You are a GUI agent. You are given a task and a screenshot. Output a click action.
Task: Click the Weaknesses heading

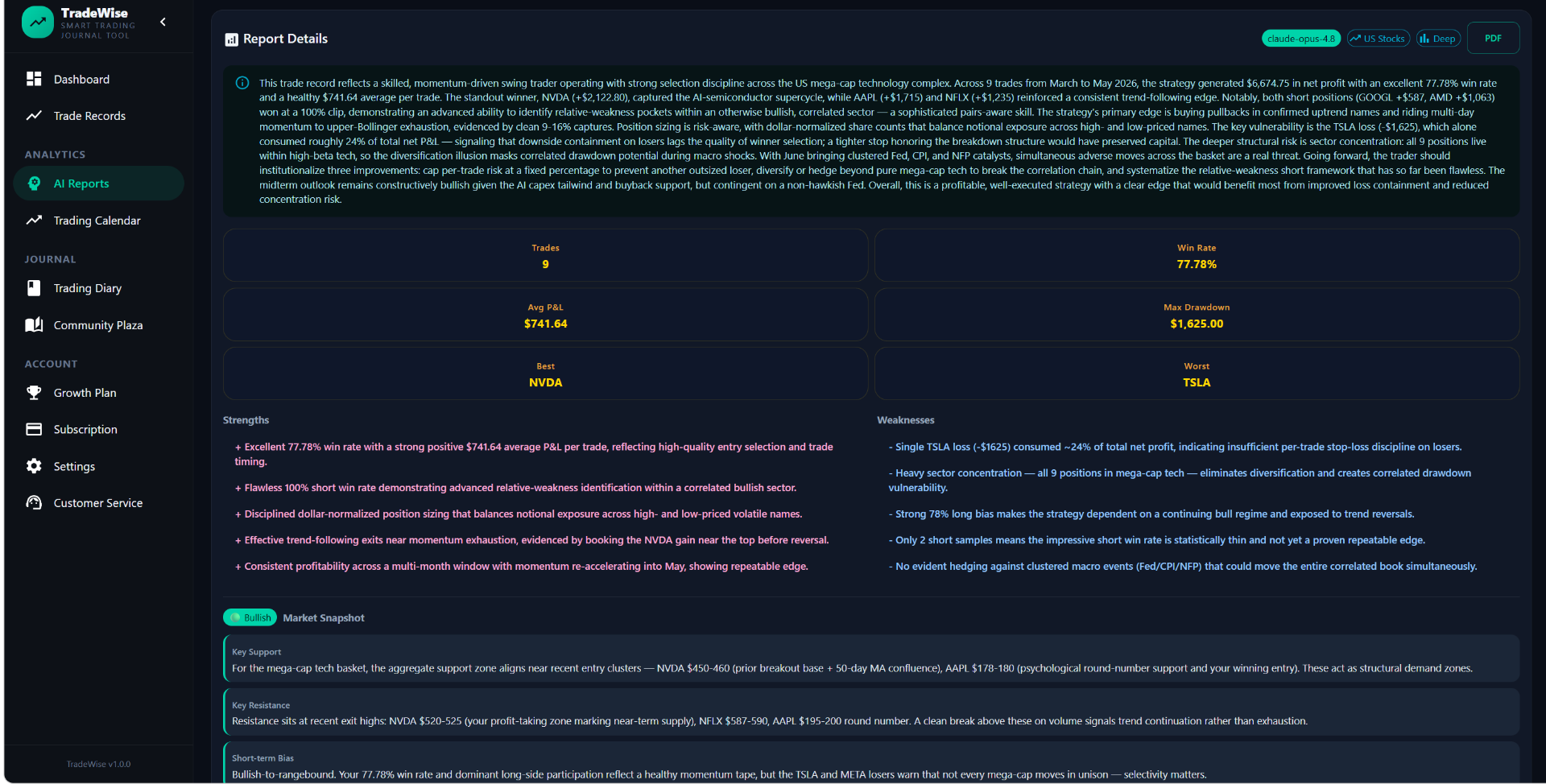click(906, 420)
